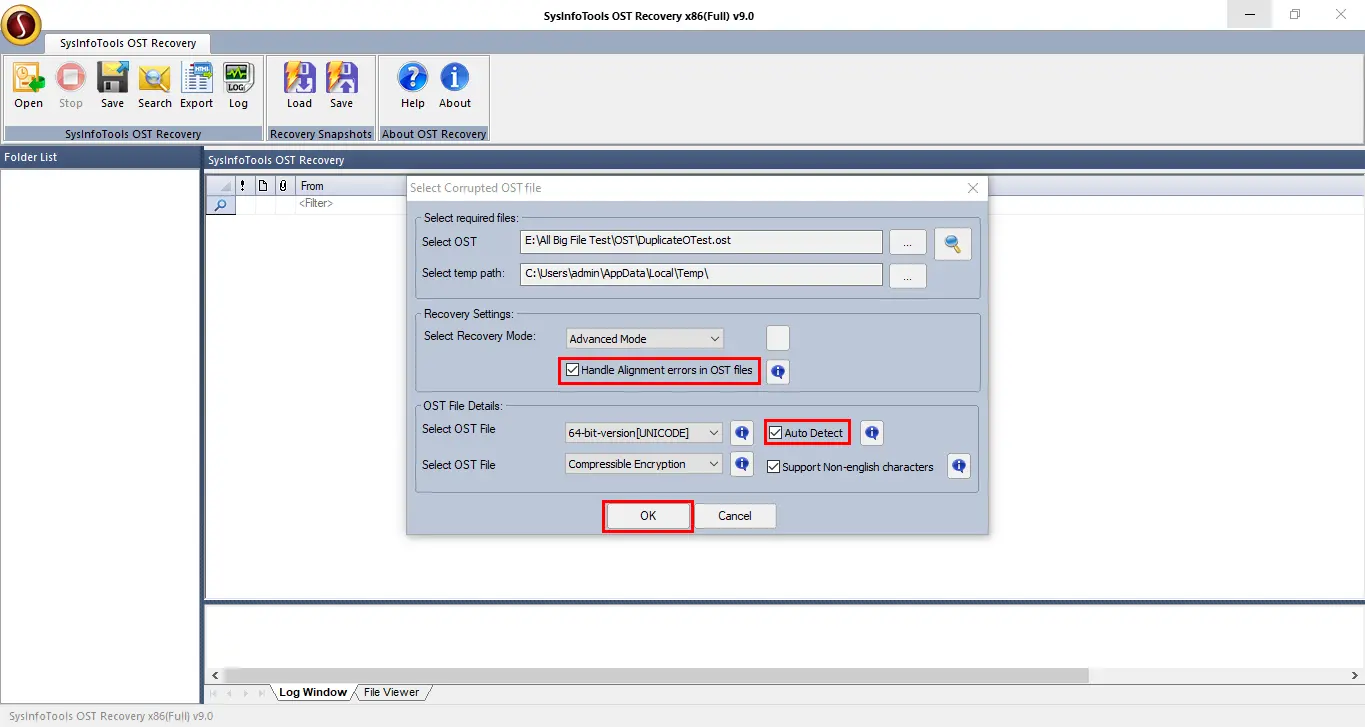Click the From column header
This screenshot has width=1365, height=727.
[351, 186]
